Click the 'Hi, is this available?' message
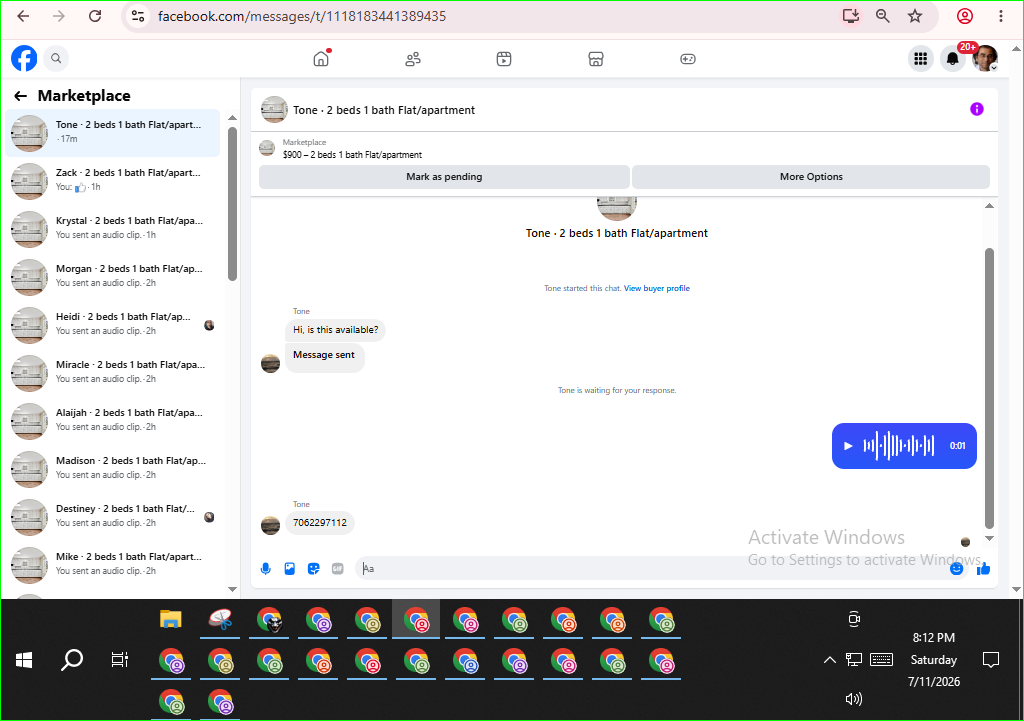1024x721 pixels. point(336,330)
